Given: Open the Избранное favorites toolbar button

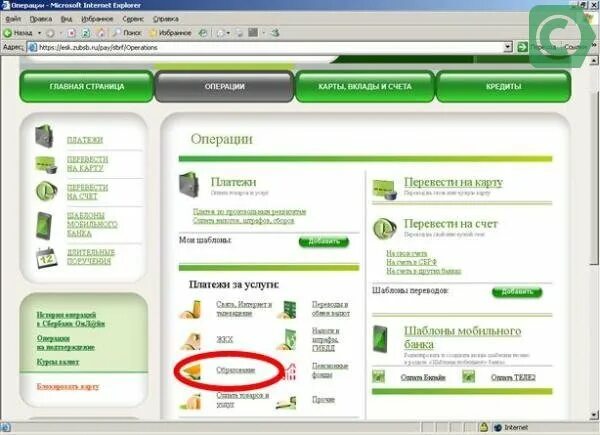Looking at the screenshot, I should [170, 33].
